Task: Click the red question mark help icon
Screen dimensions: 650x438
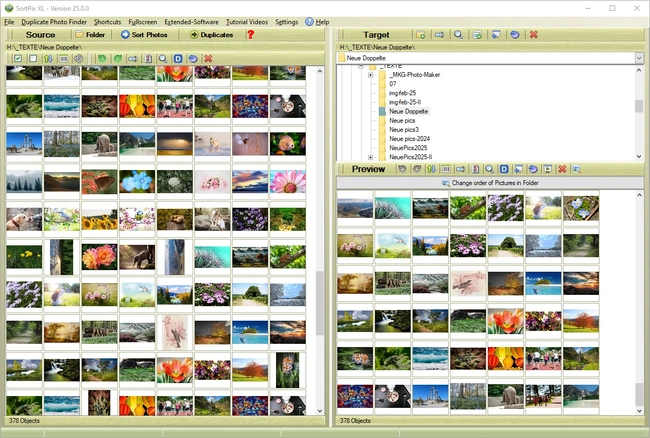Action: [250, 35]
